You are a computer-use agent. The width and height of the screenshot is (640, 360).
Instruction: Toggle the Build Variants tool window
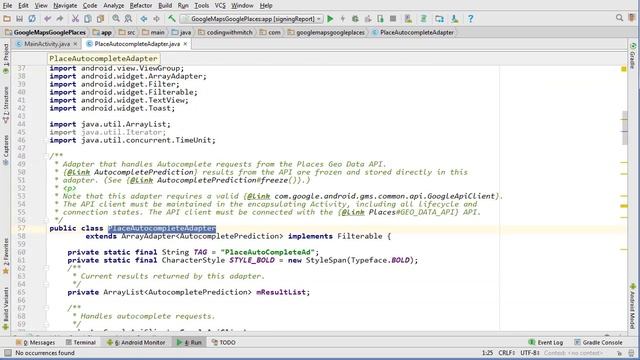pos(6,309)
